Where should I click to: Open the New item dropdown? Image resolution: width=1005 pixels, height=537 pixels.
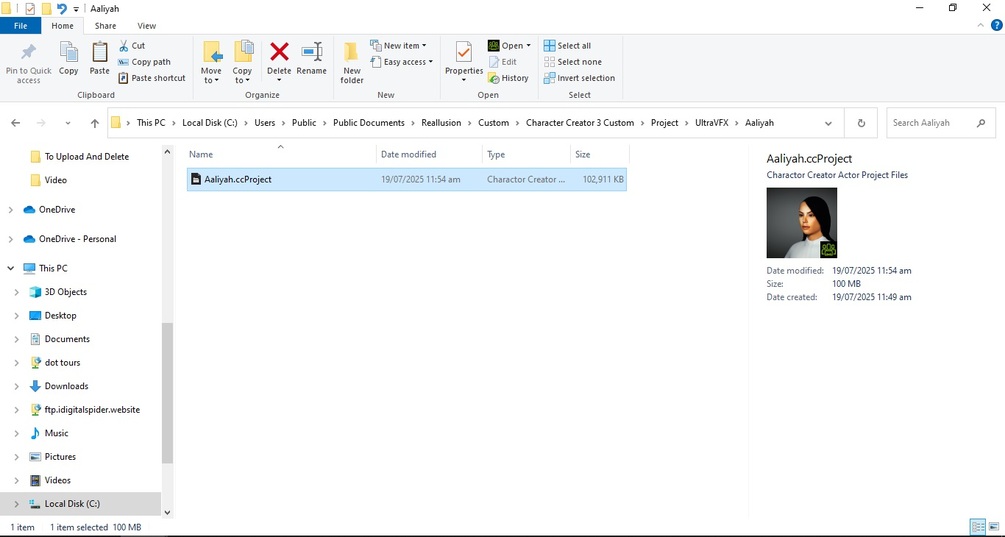click(x=398, y=45)
